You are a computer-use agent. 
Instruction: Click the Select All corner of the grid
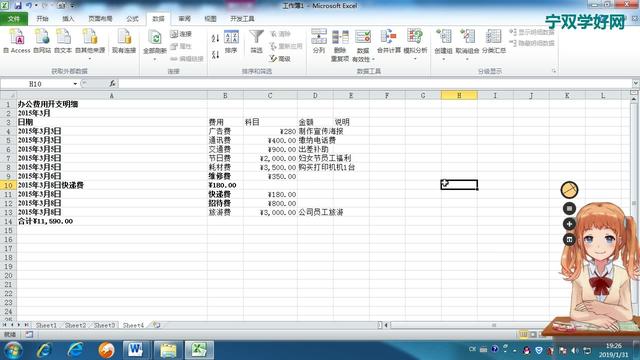(x=8, y=96)
